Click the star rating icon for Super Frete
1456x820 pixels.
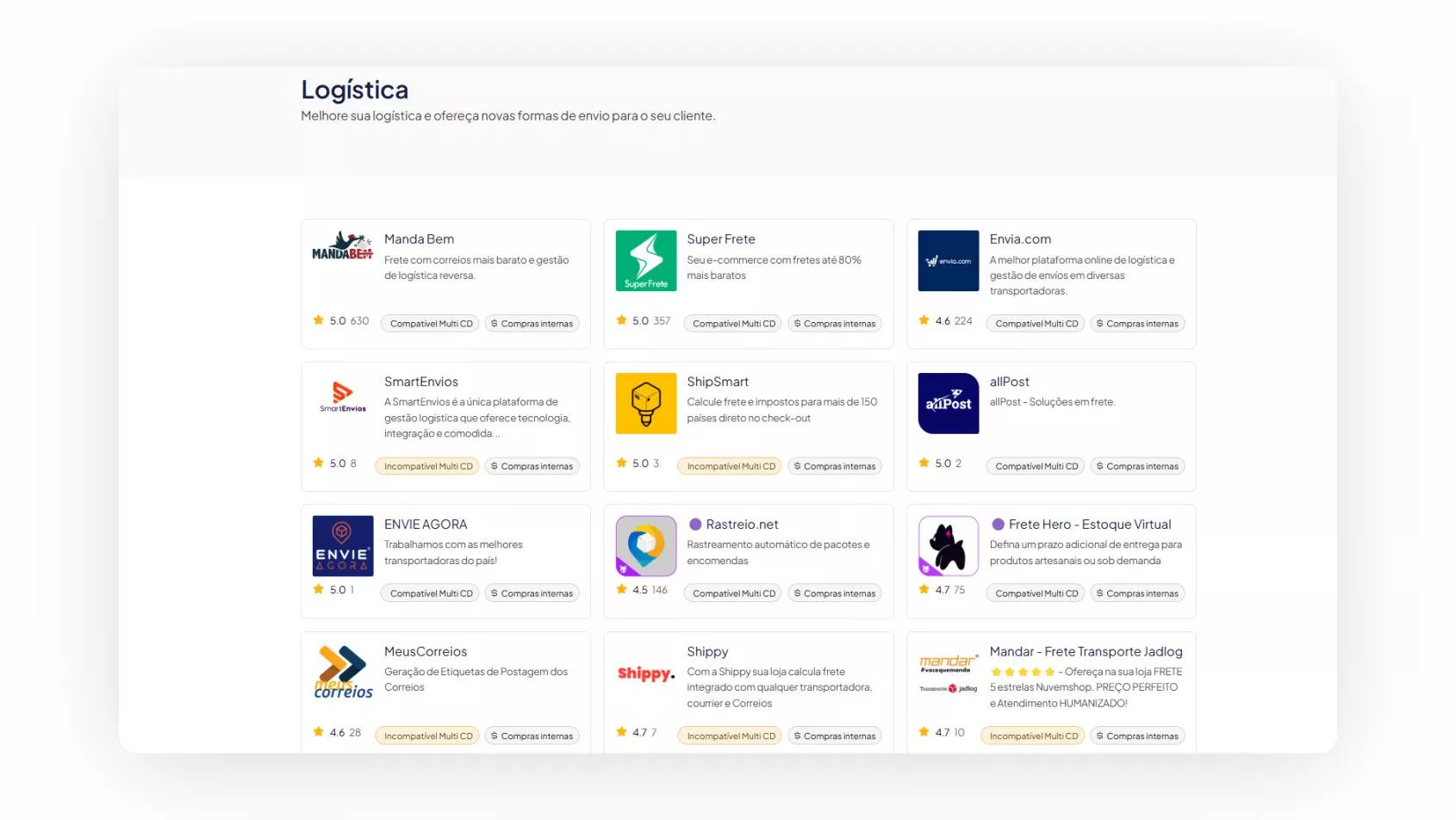[x=622, y=320]
